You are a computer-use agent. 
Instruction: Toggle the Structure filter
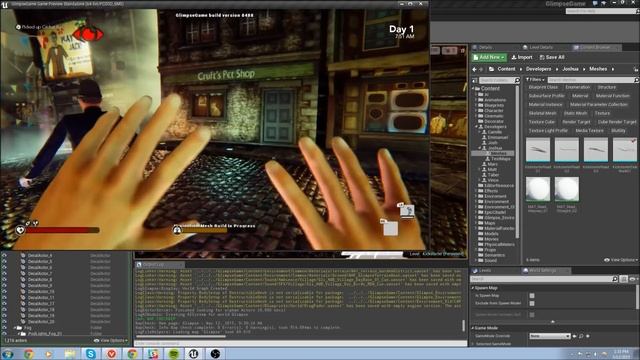point(607,87)
